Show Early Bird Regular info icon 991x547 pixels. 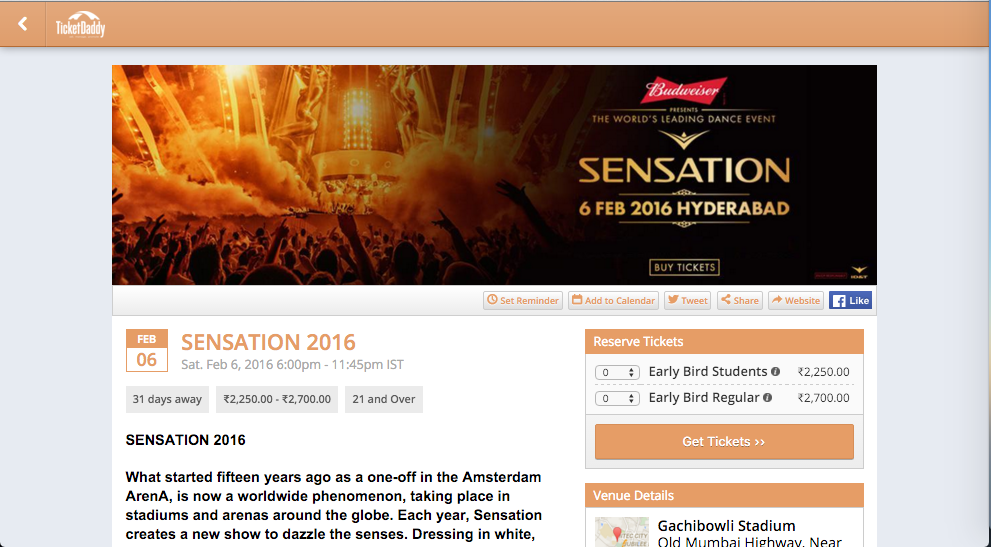coord(767,398)
